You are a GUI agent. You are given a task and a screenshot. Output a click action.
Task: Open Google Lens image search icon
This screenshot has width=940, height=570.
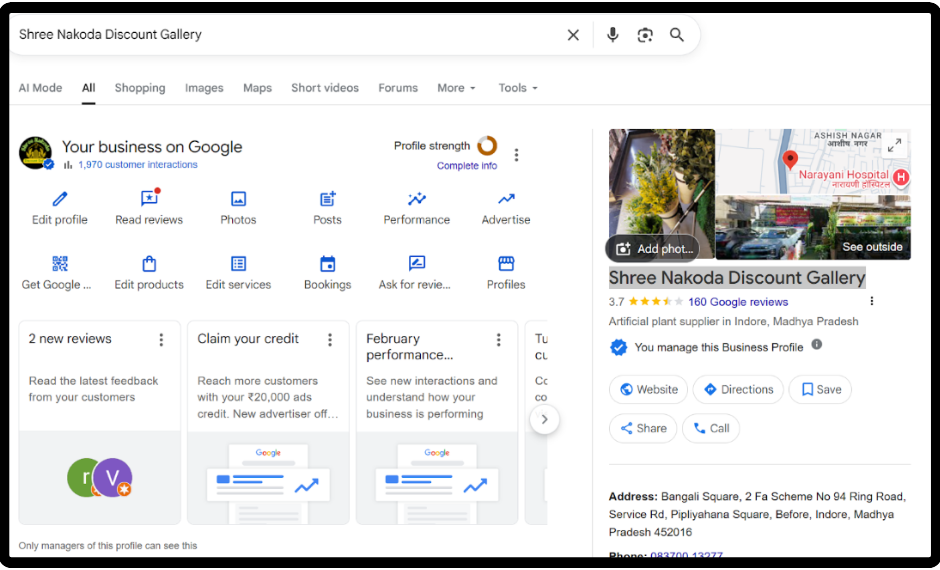pos(645,35)
